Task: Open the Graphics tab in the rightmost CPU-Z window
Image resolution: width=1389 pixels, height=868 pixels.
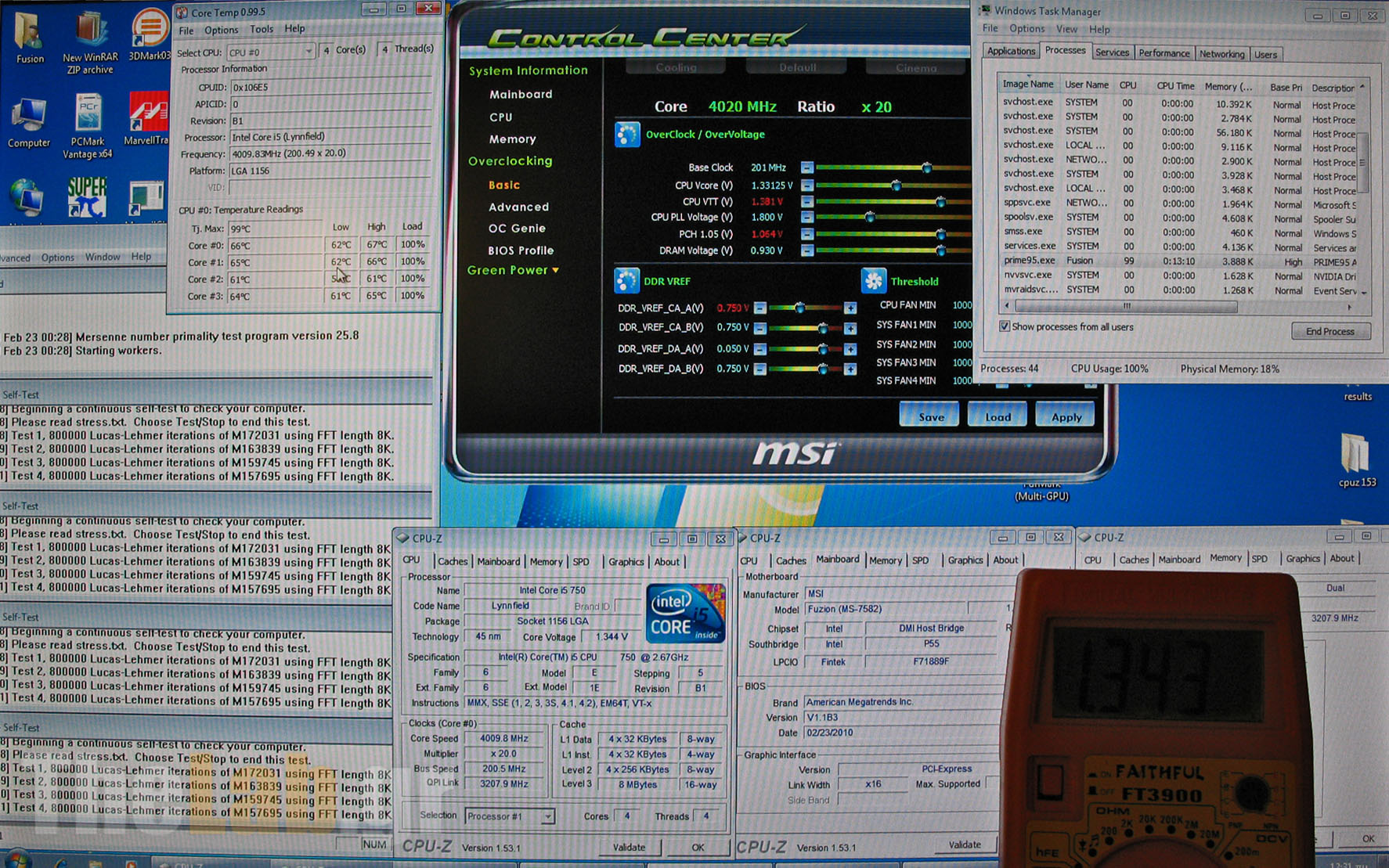Action: 1303,558
